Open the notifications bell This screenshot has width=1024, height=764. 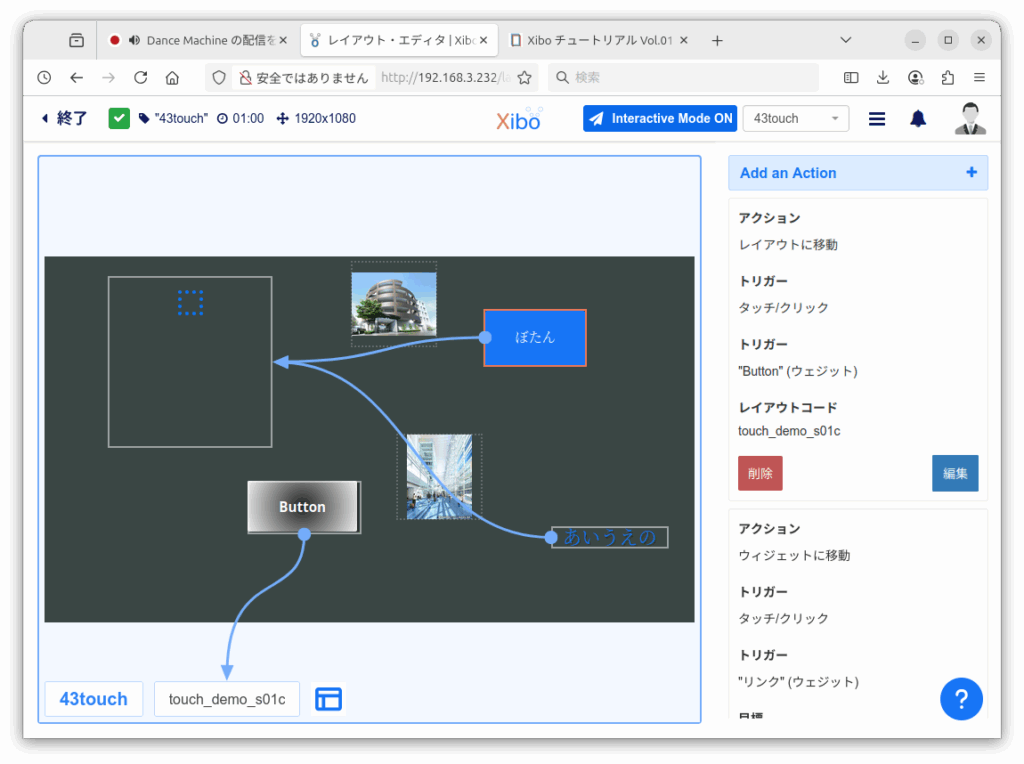917,119
